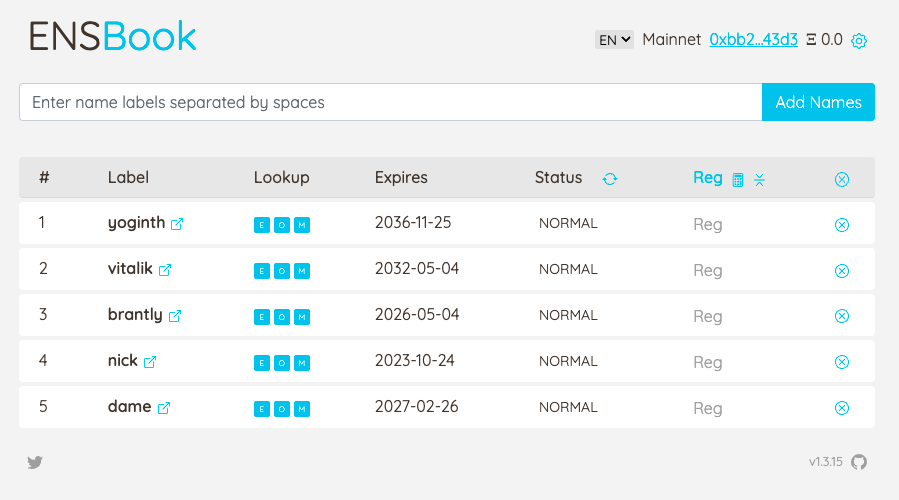Click the Expires column header
The width and height of the screenshot is (899, 500).
coord(401,178)
